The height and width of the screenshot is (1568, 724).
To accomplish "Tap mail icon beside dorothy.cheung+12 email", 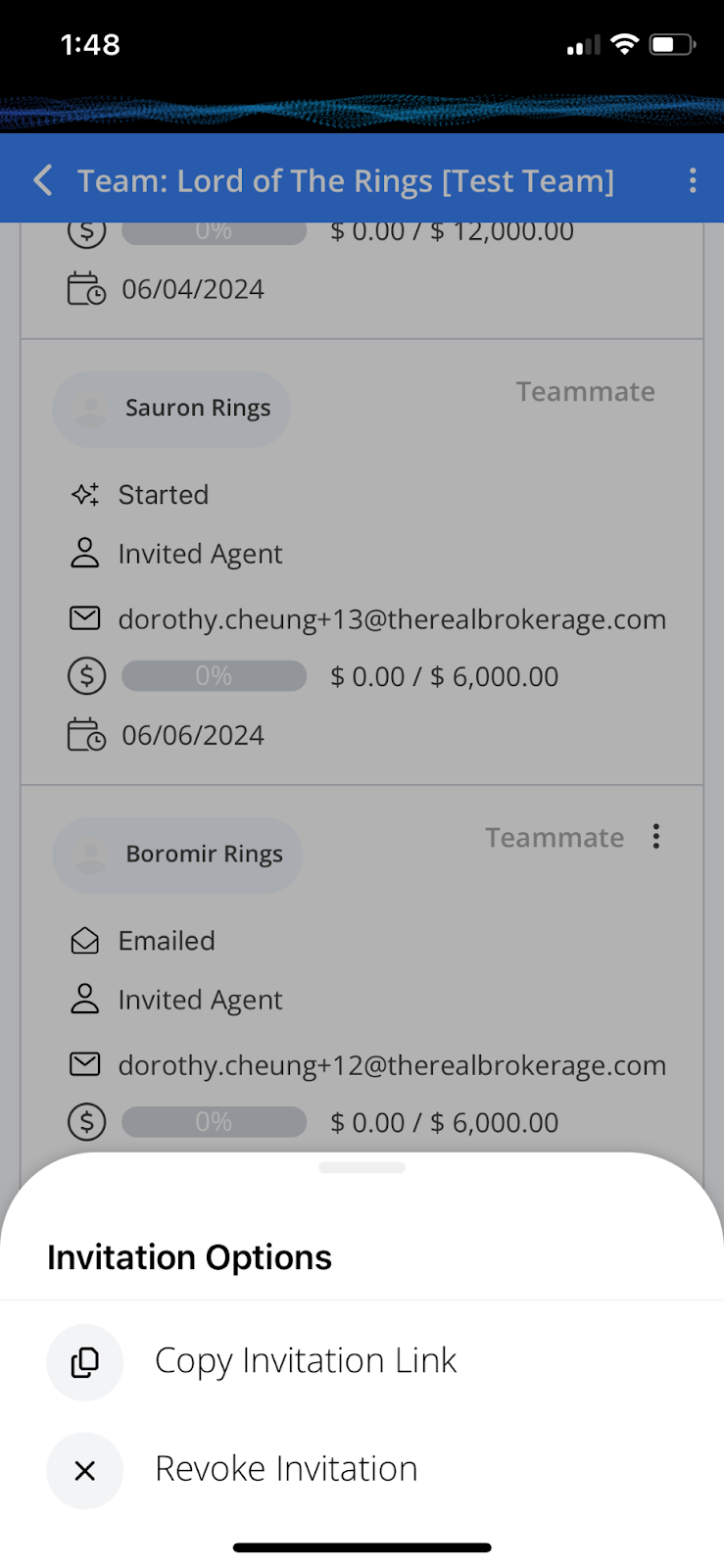I will coord(85,1064).
